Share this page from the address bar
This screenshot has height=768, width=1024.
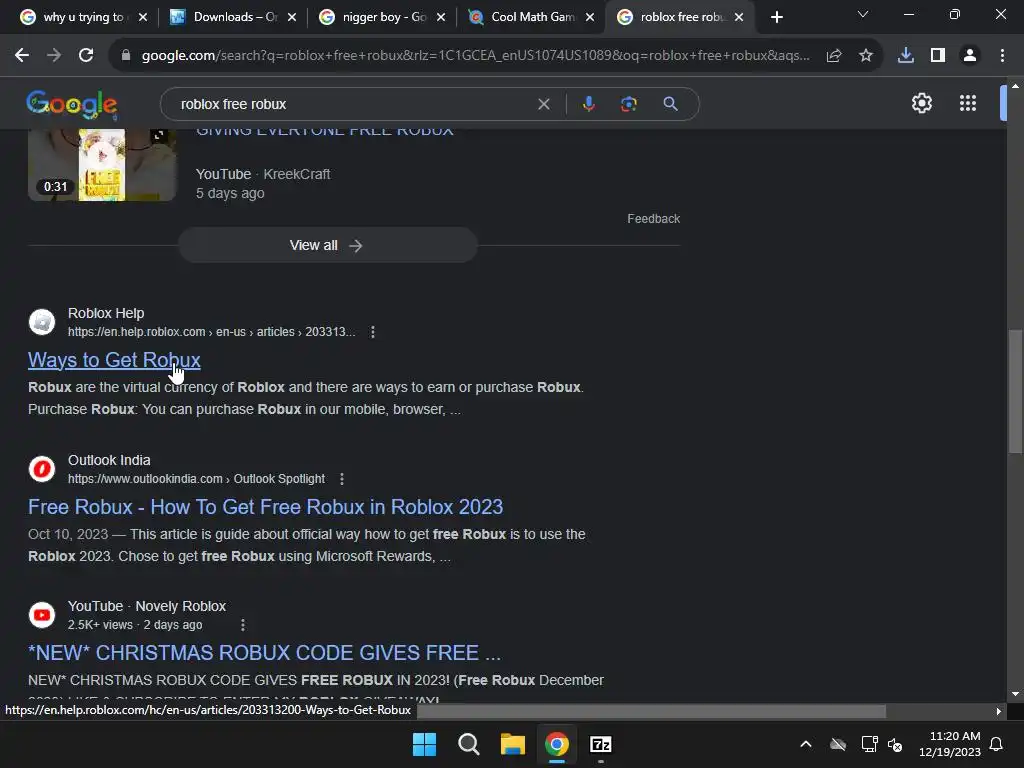click(x=834, y=56)
